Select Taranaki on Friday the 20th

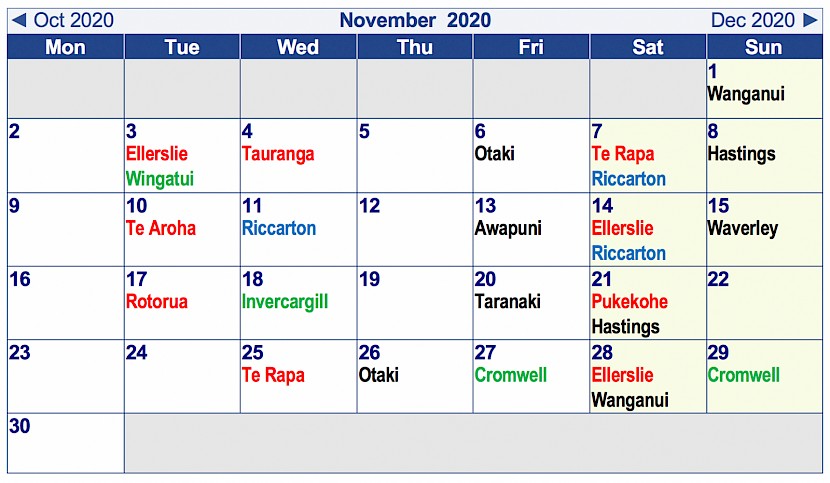pyautogui.click(x=508, y=301)
